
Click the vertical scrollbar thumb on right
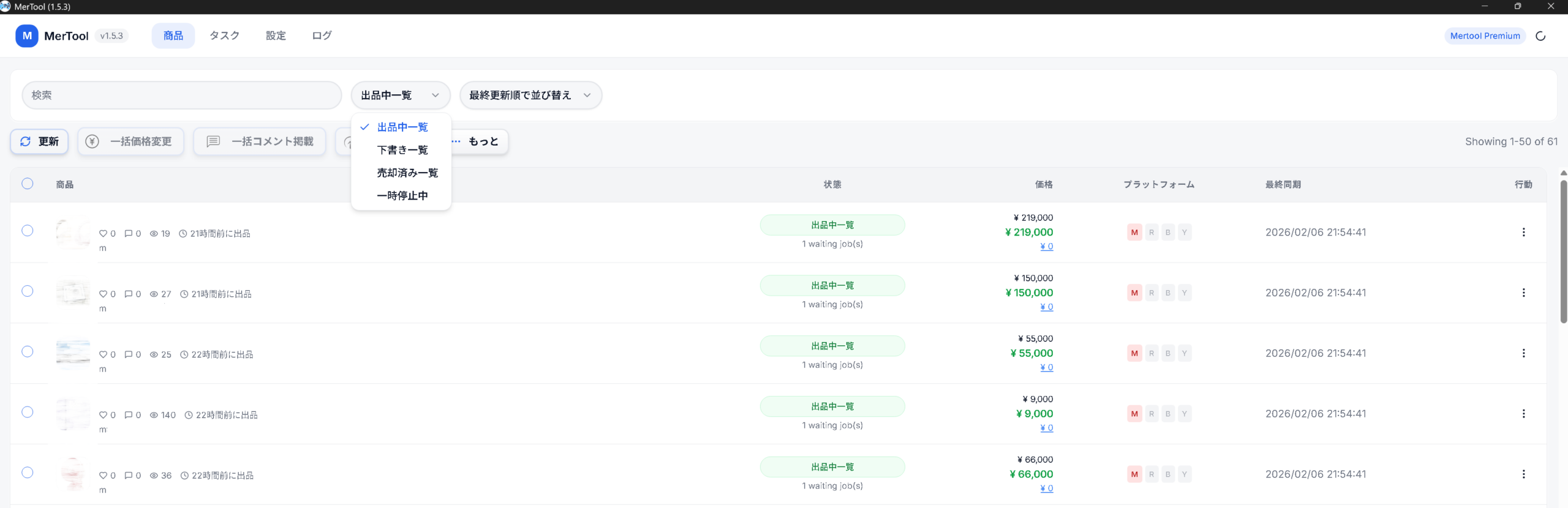click(x=1563, y=251)
